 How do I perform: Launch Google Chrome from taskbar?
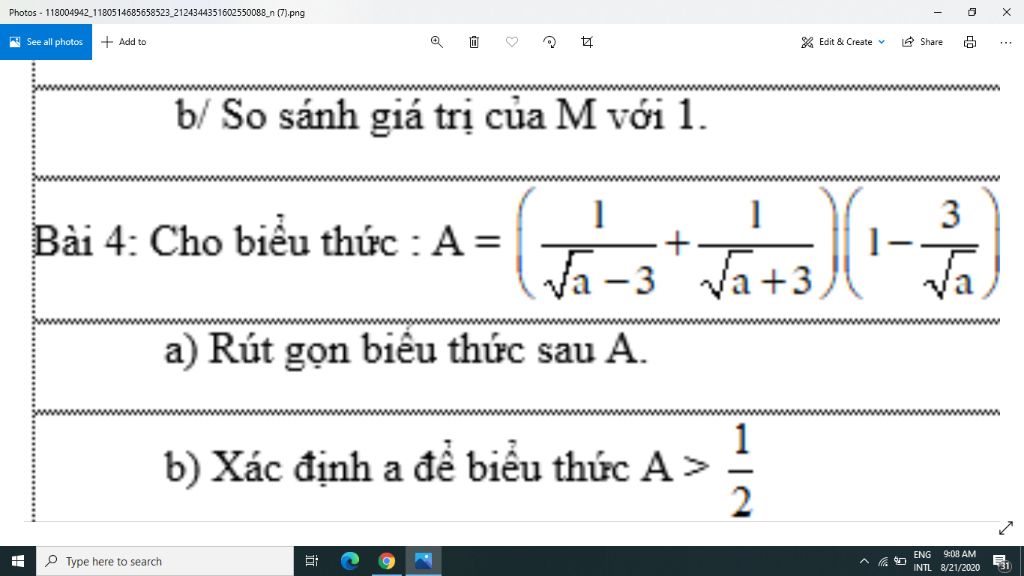coord(387,561)
